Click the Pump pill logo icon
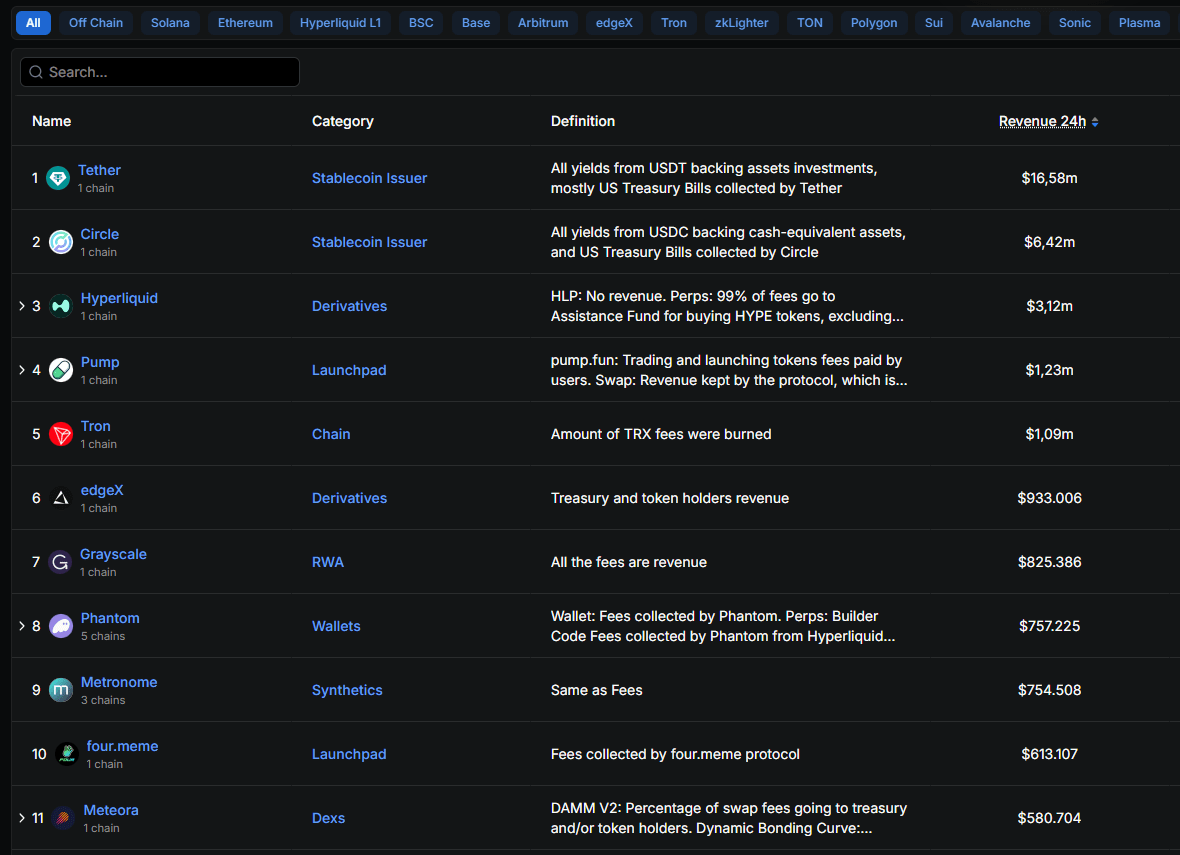Viewport: 1180px width, 855px height. (x=61, y=370)
